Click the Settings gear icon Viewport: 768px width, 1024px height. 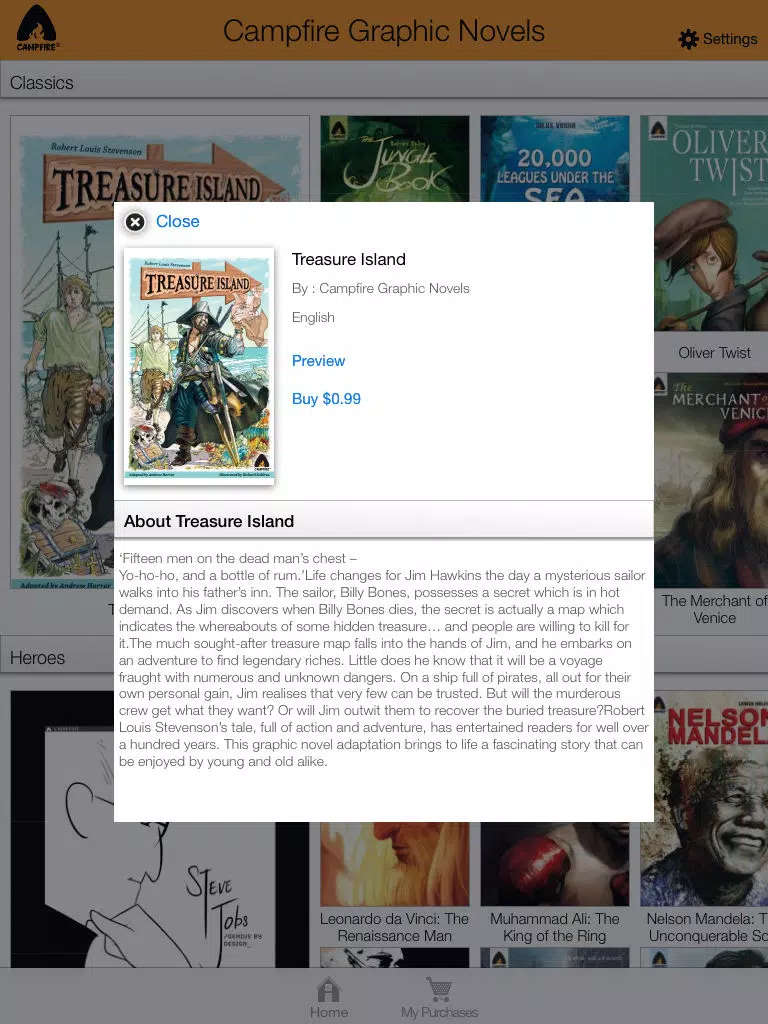tap(688, 39)
